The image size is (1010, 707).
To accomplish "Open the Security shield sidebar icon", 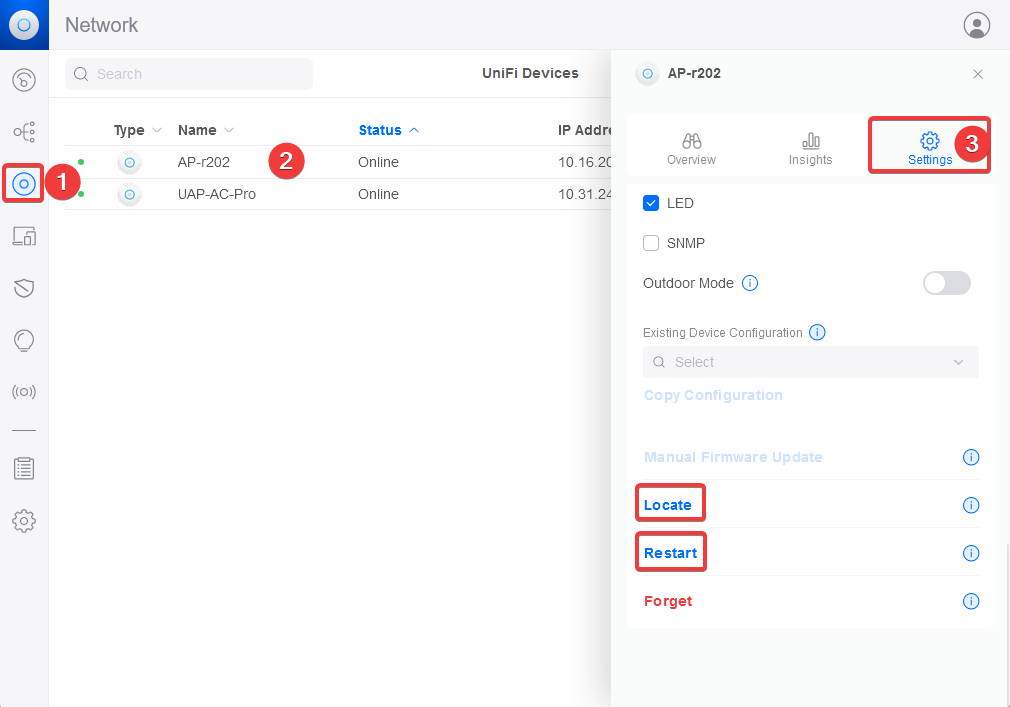I will pos(24,288).
